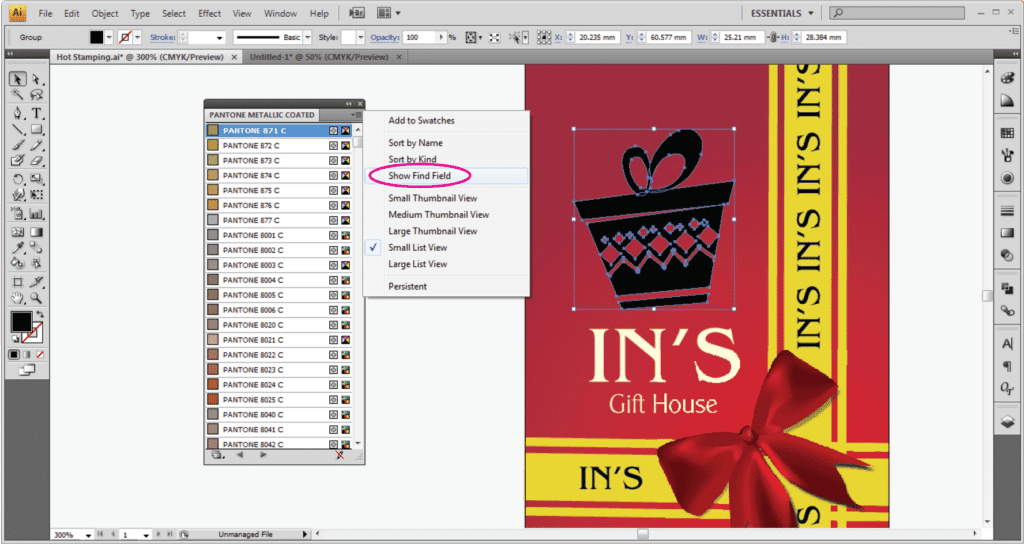Click the constrain width and height link icon
This screenshot has height=544, width=1024.
tap(771, 37)
